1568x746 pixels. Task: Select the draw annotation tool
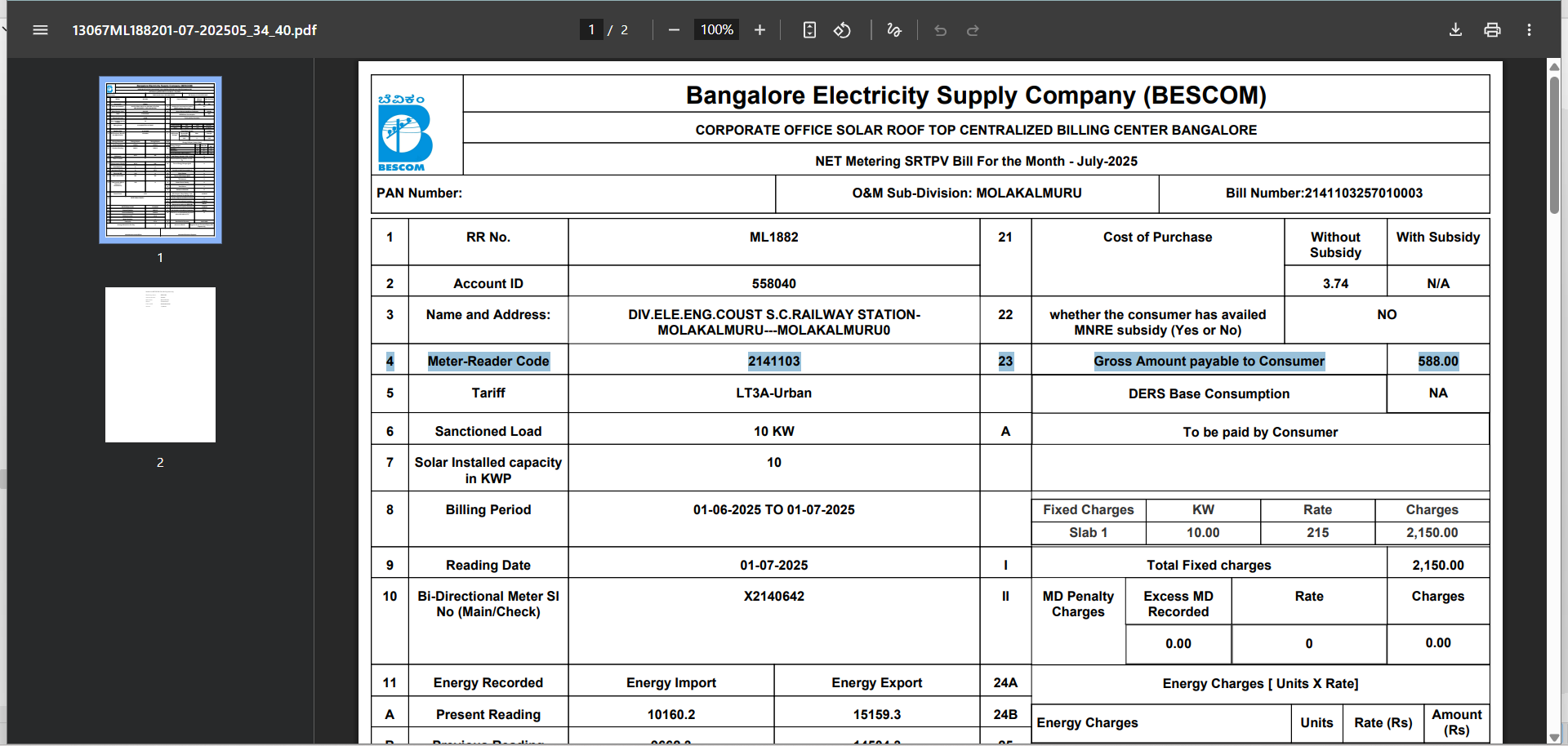click(894, 30)
